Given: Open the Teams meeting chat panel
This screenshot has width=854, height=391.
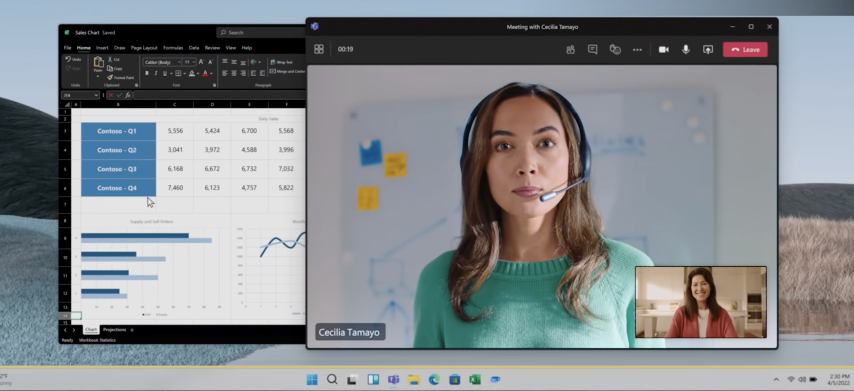Looking at the screenshot, I should pos(593,50).
